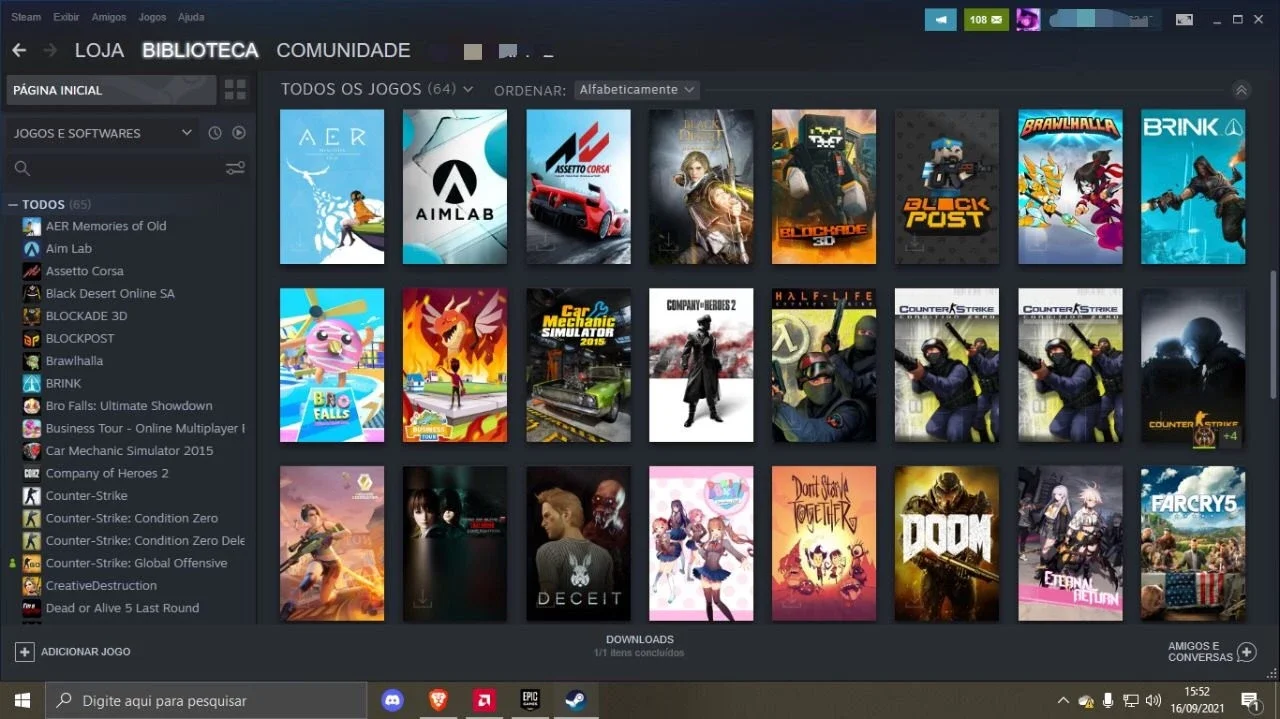This screenshot has height=719, width=1280.
Task: Select Dead or Alive 5 Last Round
Action: 122,608
